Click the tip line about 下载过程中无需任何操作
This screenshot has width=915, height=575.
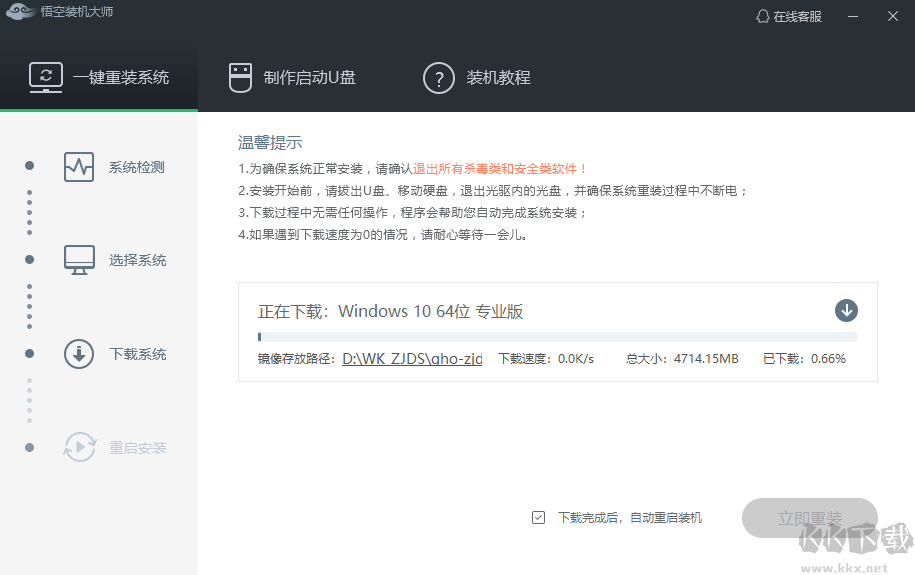413,212
